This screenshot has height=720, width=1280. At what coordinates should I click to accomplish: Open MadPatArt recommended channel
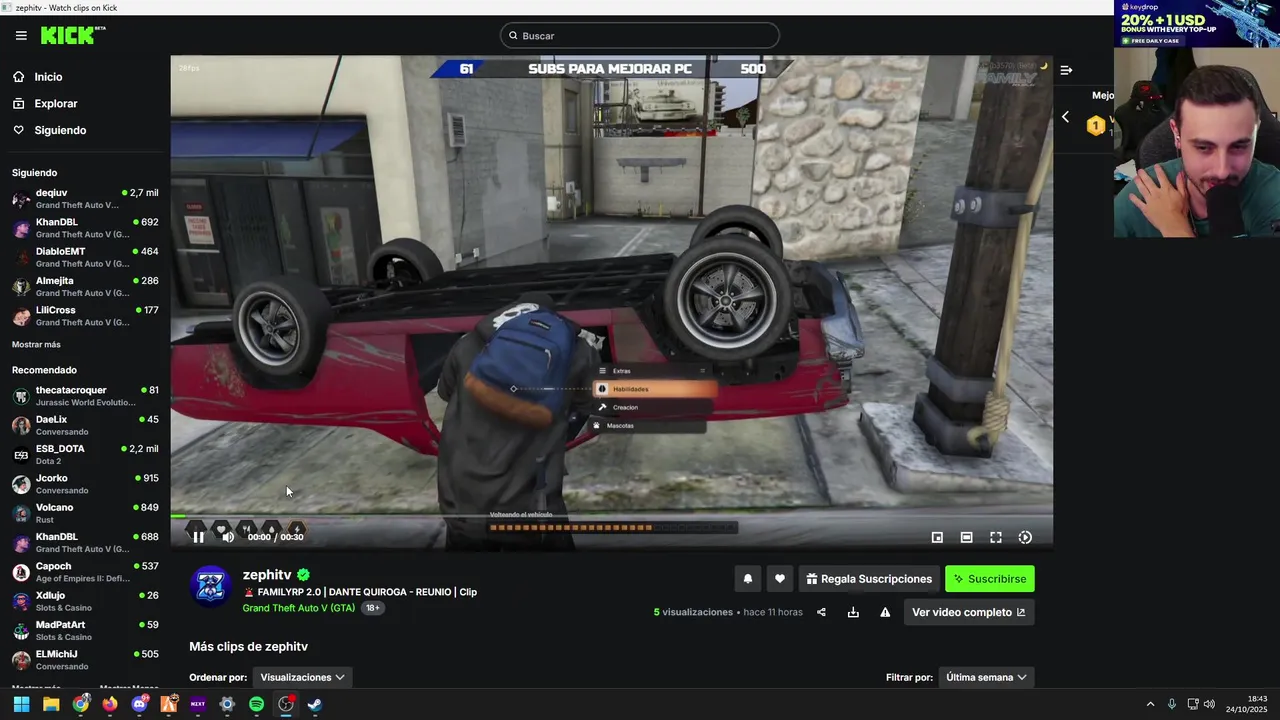tap(85, 630)
